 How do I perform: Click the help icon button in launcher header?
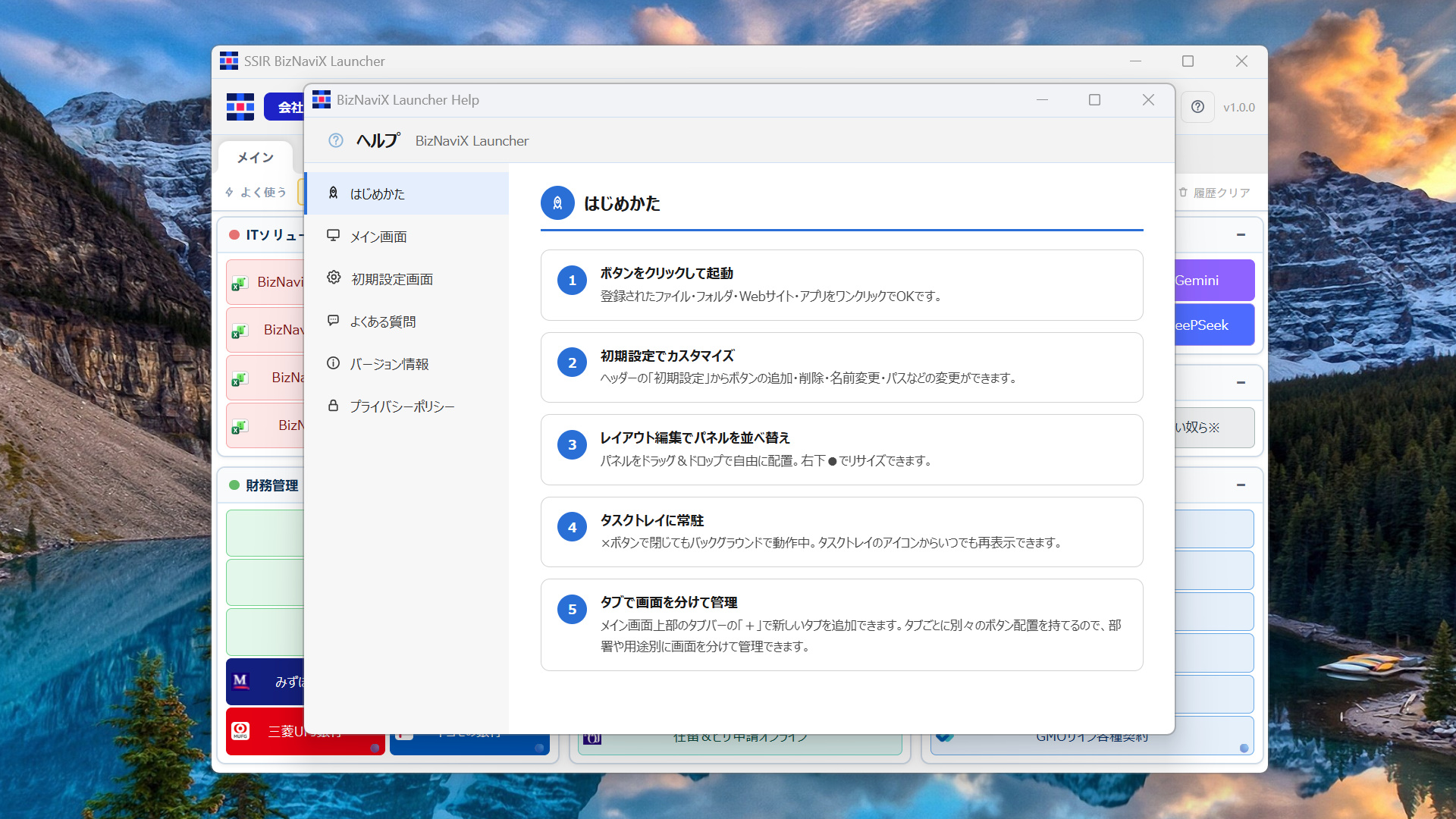point(1197,107)
